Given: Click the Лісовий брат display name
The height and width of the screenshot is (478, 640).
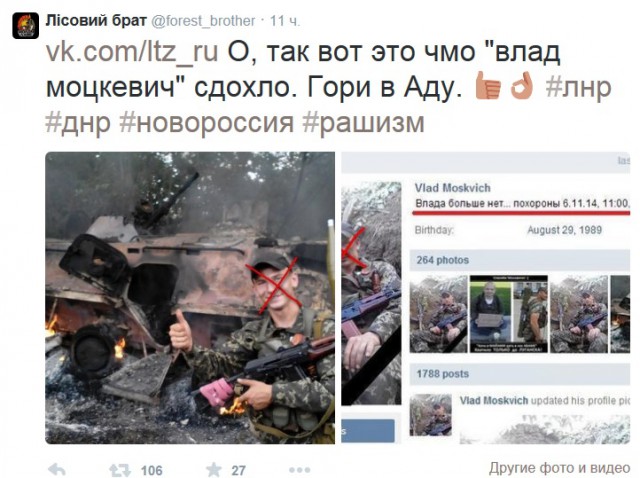Looking at the screenshot, I should 96,20.
